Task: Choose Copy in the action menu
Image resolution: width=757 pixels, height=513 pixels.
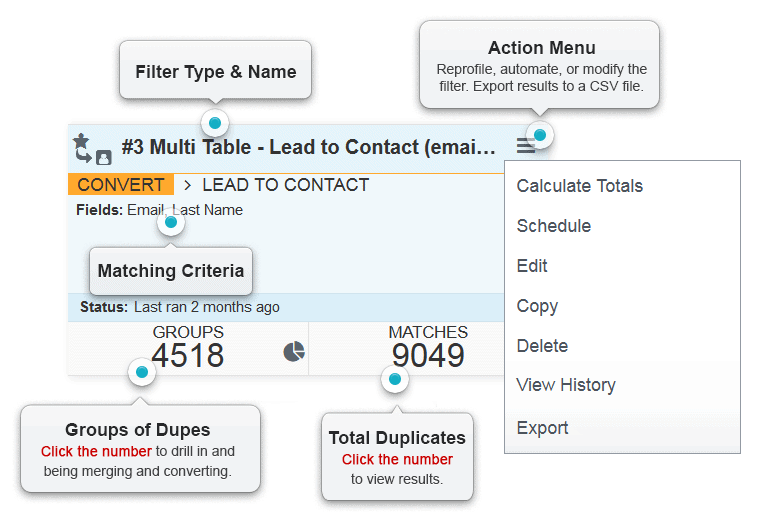Action: click(x=537, y=306)
